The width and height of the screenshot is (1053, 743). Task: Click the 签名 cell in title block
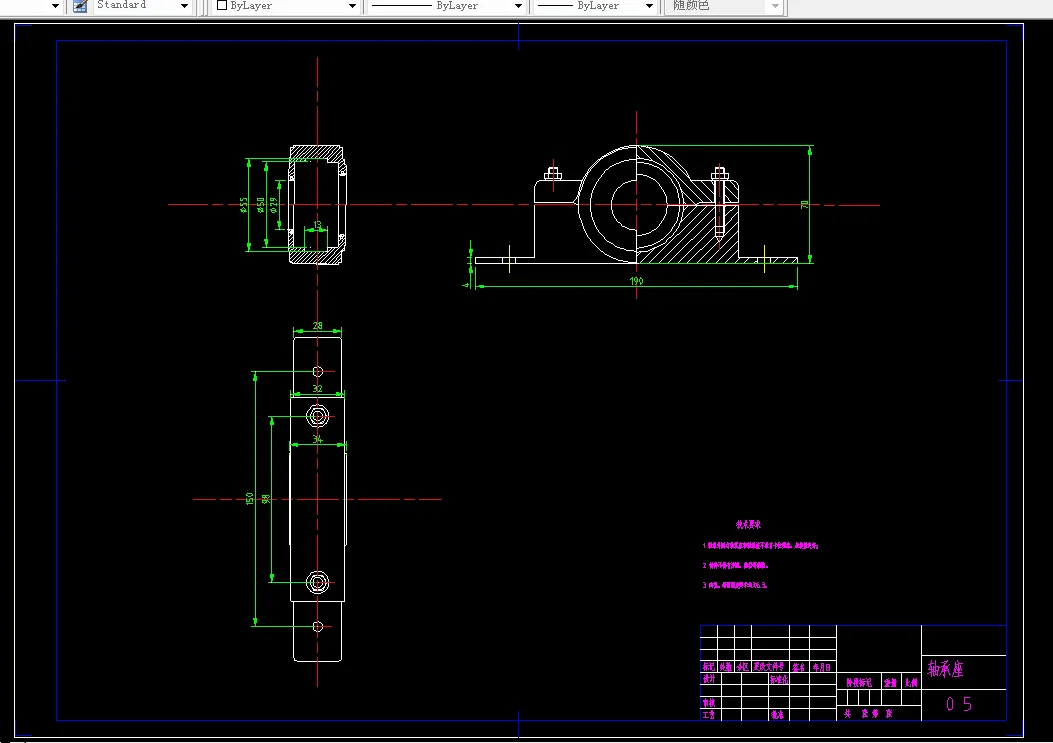pyautogui.click(x=798, y=667)
